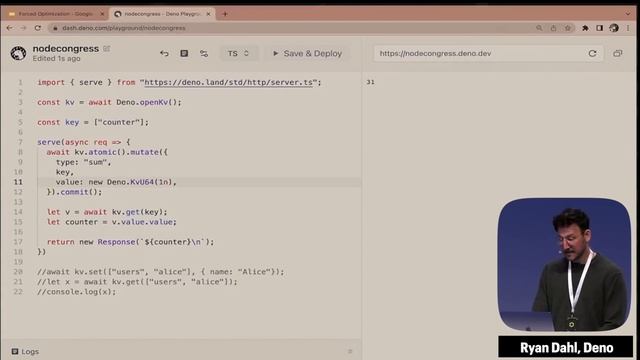Click the speaker video thumbnail
This screenshot has height=360, width=640.
(564, 264)
